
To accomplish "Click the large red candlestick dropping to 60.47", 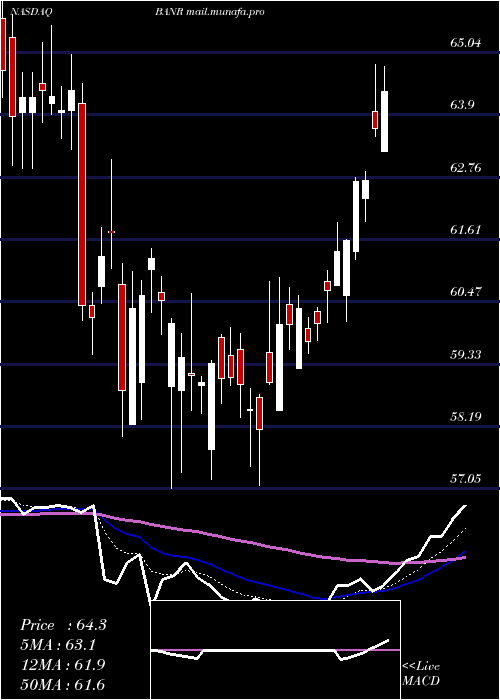I will (82, 204).
